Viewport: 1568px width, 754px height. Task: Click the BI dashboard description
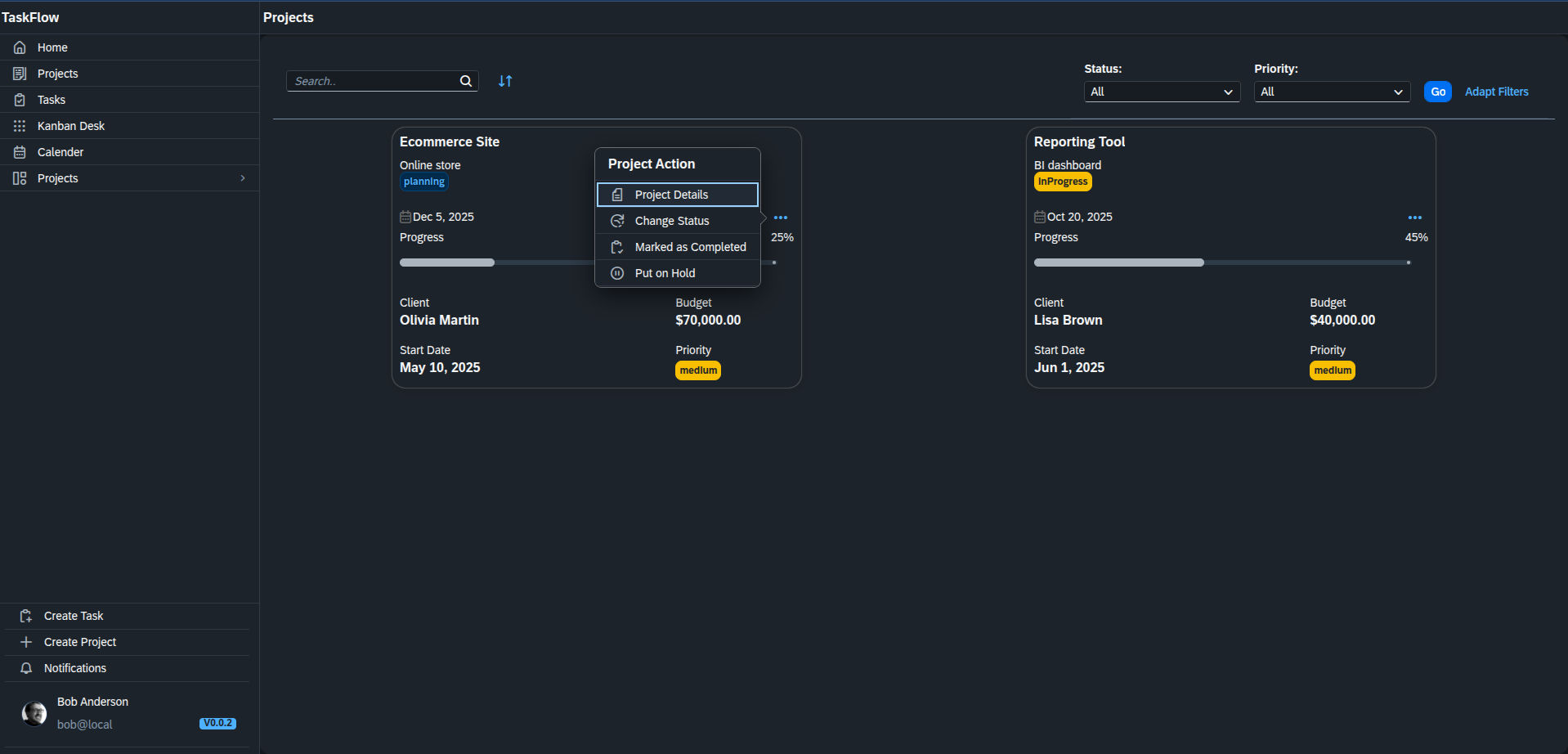tap(1068, 165)
